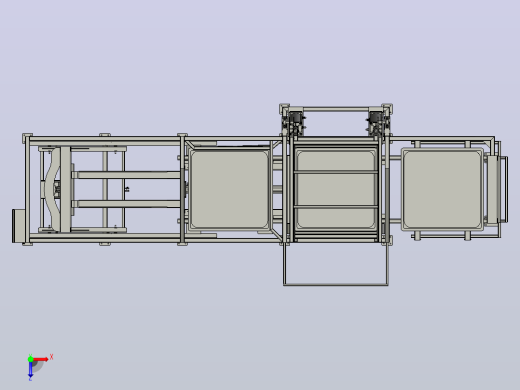Select the rightmost square tray in the model
520x390 pixels.
pos(442,189)
